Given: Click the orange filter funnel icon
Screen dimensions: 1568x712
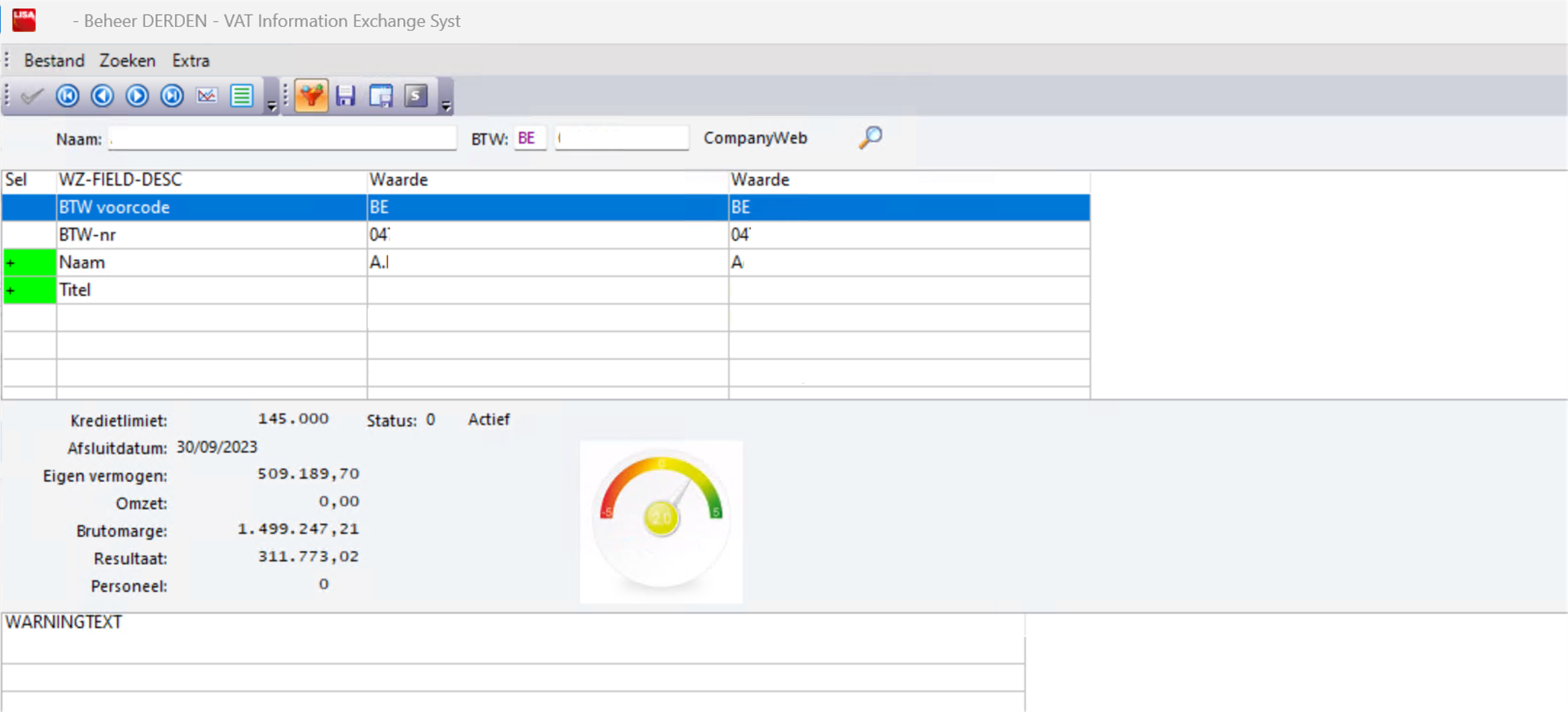Looking at the screenshot, I should coord(311,96).
